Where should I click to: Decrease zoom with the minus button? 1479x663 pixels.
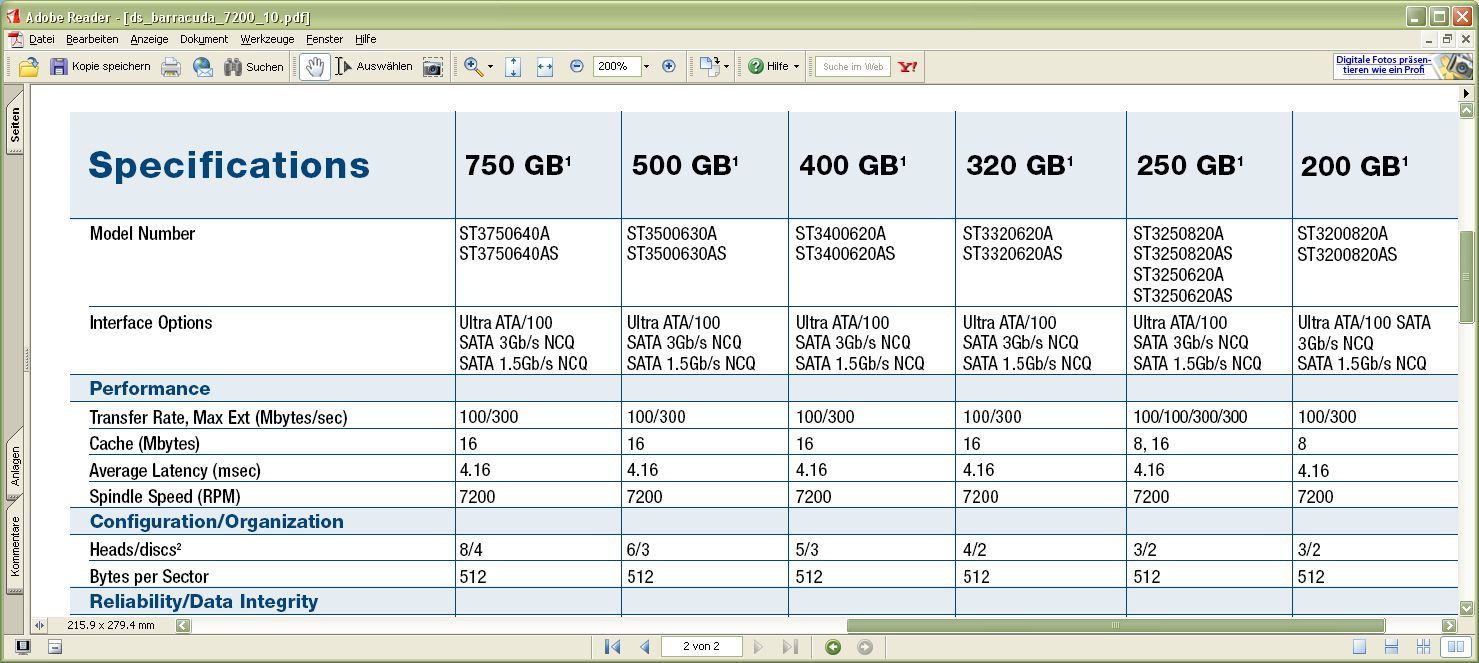577,66
